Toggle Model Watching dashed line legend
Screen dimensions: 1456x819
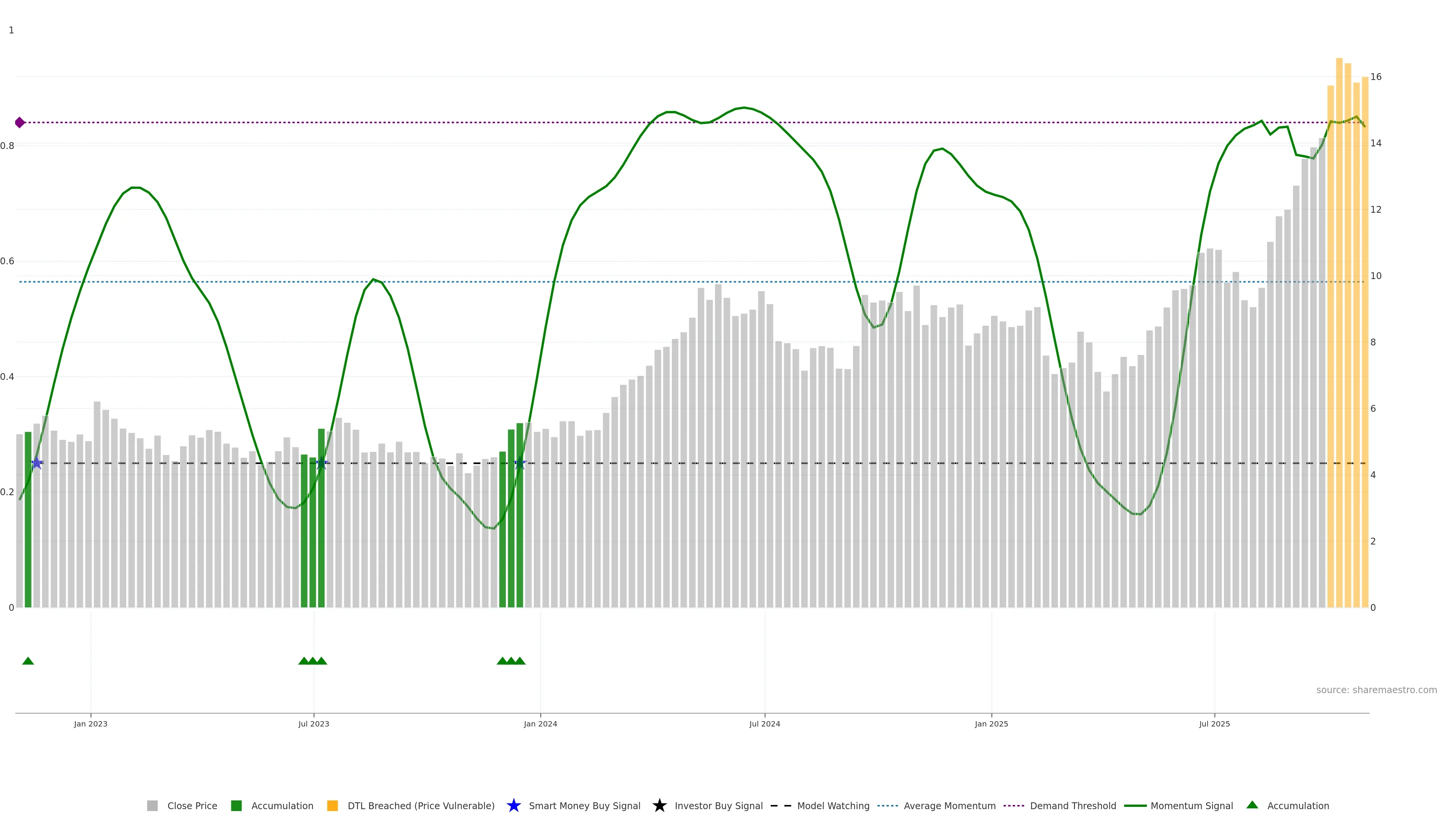(x=833, y=806)
